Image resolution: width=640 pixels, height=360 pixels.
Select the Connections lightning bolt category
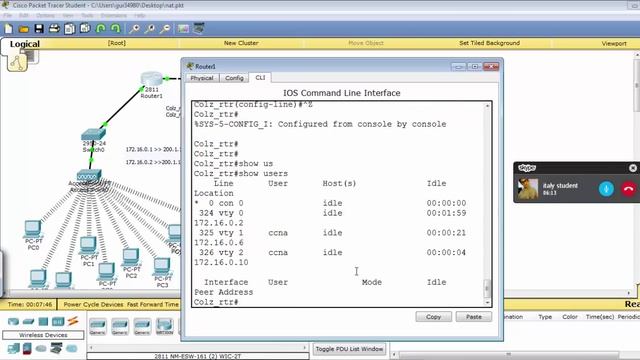coord(73,321)
